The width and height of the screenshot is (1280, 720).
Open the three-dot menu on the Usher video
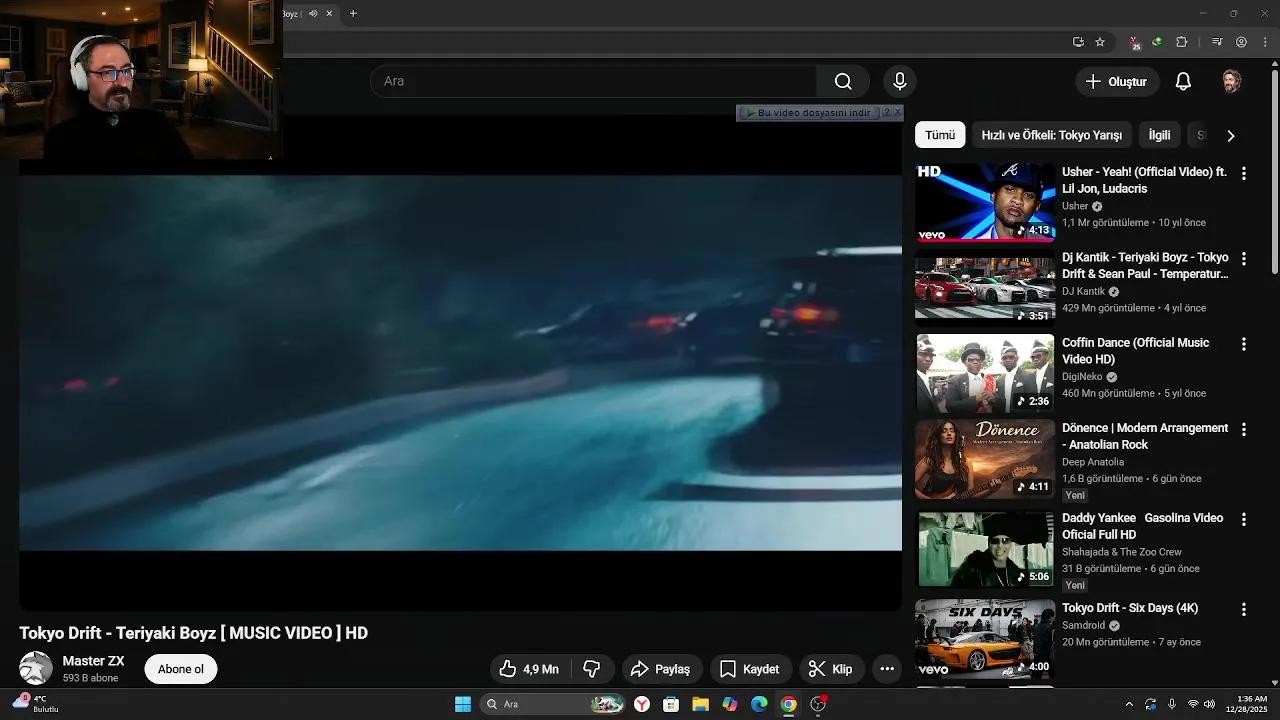[1243, 172]
